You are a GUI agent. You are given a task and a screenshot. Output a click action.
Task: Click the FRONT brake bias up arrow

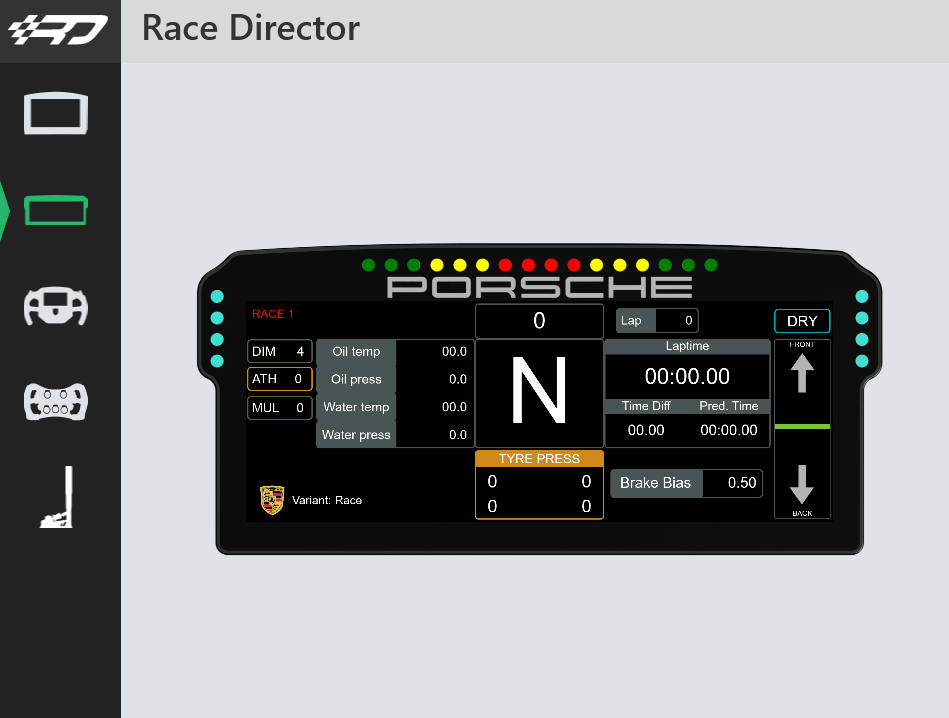(802, 374)
